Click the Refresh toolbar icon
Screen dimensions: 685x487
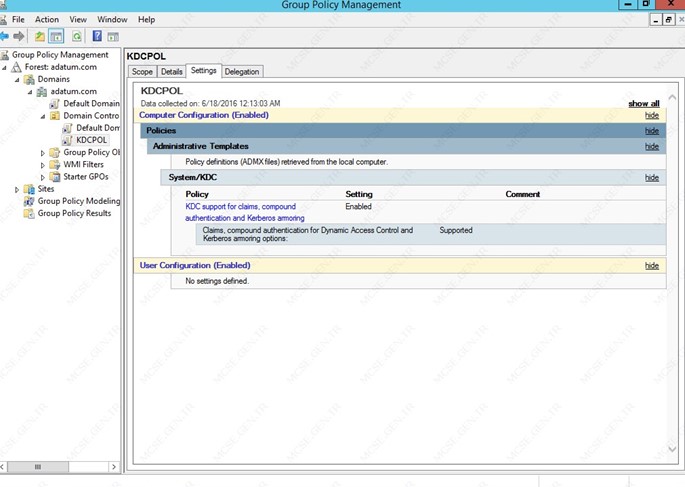[77, 36]
